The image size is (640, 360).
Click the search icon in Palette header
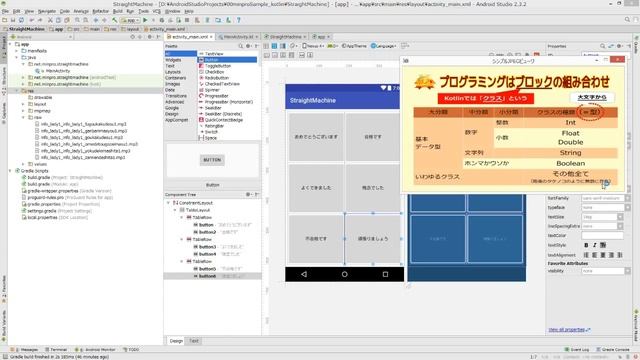coord(240,46)
